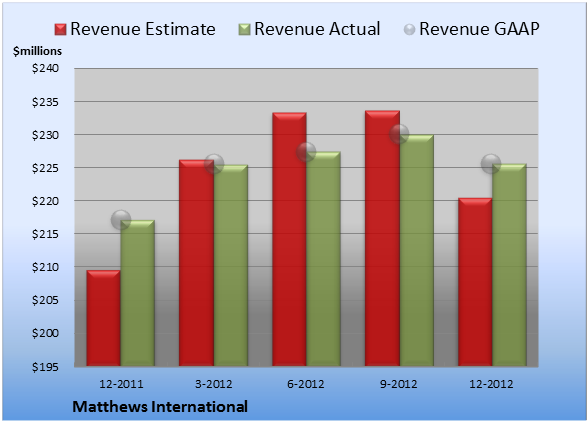Screen dimensions: 588x422
Task: Click the $240 axis value
Action: 45,68
